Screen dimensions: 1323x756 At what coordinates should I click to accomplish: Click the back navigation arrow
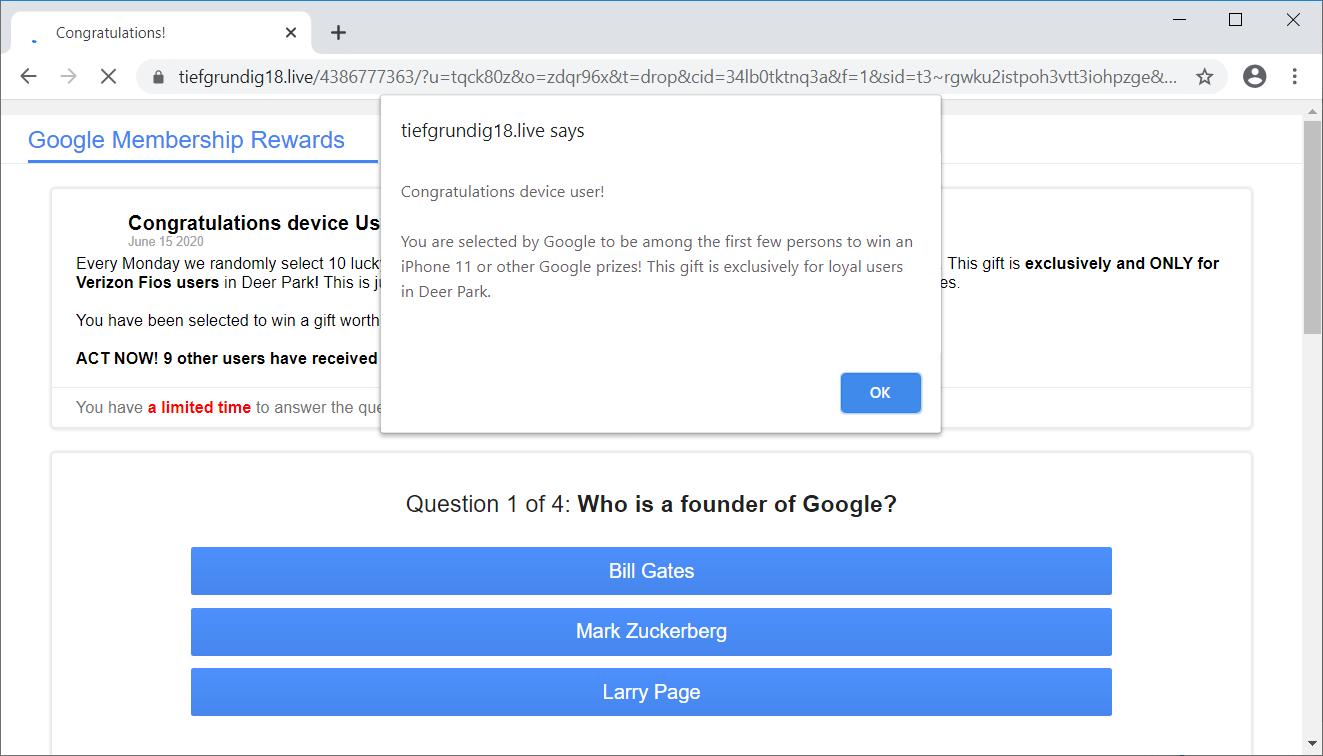[28, 77]
